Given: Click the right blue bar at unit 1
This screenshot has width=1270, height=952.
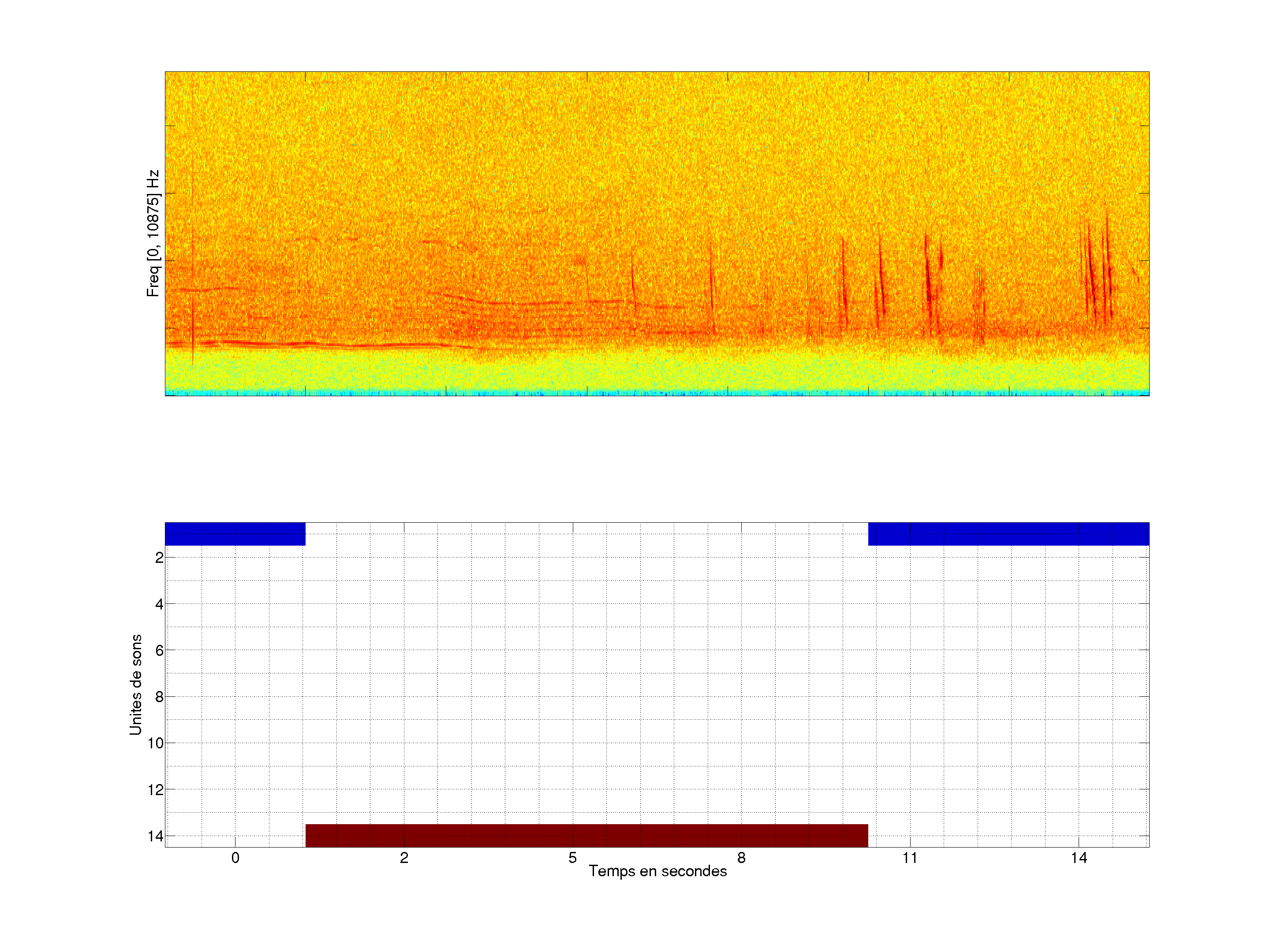Looking at the screenshot, I should click(1008, 534).
